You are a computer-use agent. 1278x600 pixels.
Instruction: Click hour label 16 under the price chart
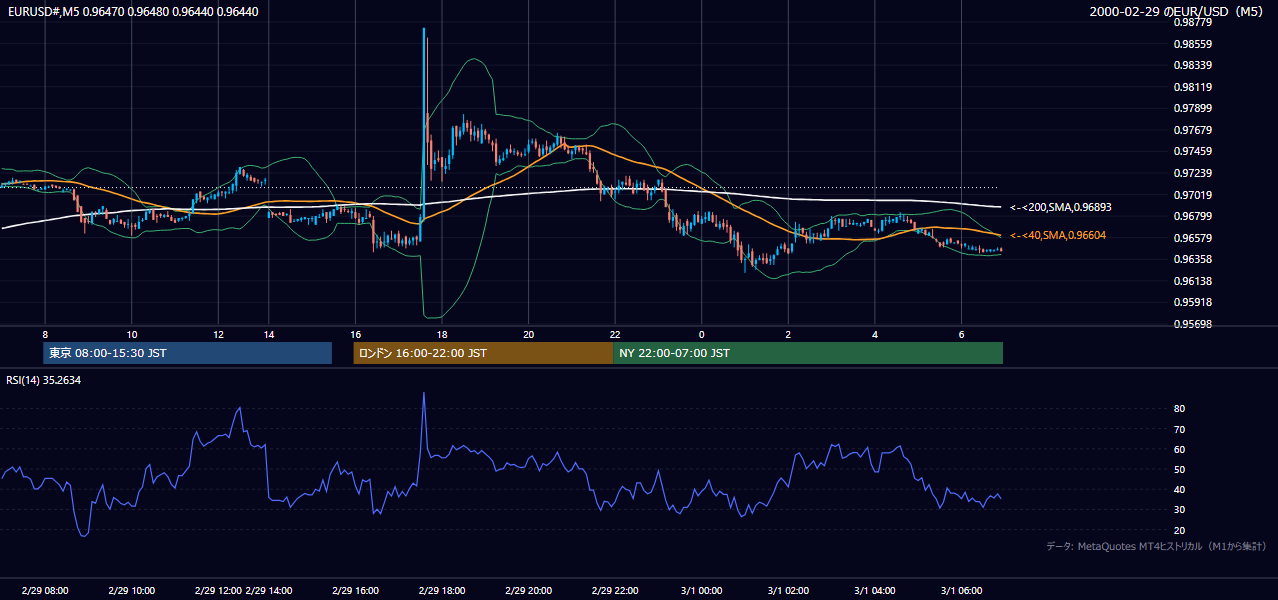(355, 334)
